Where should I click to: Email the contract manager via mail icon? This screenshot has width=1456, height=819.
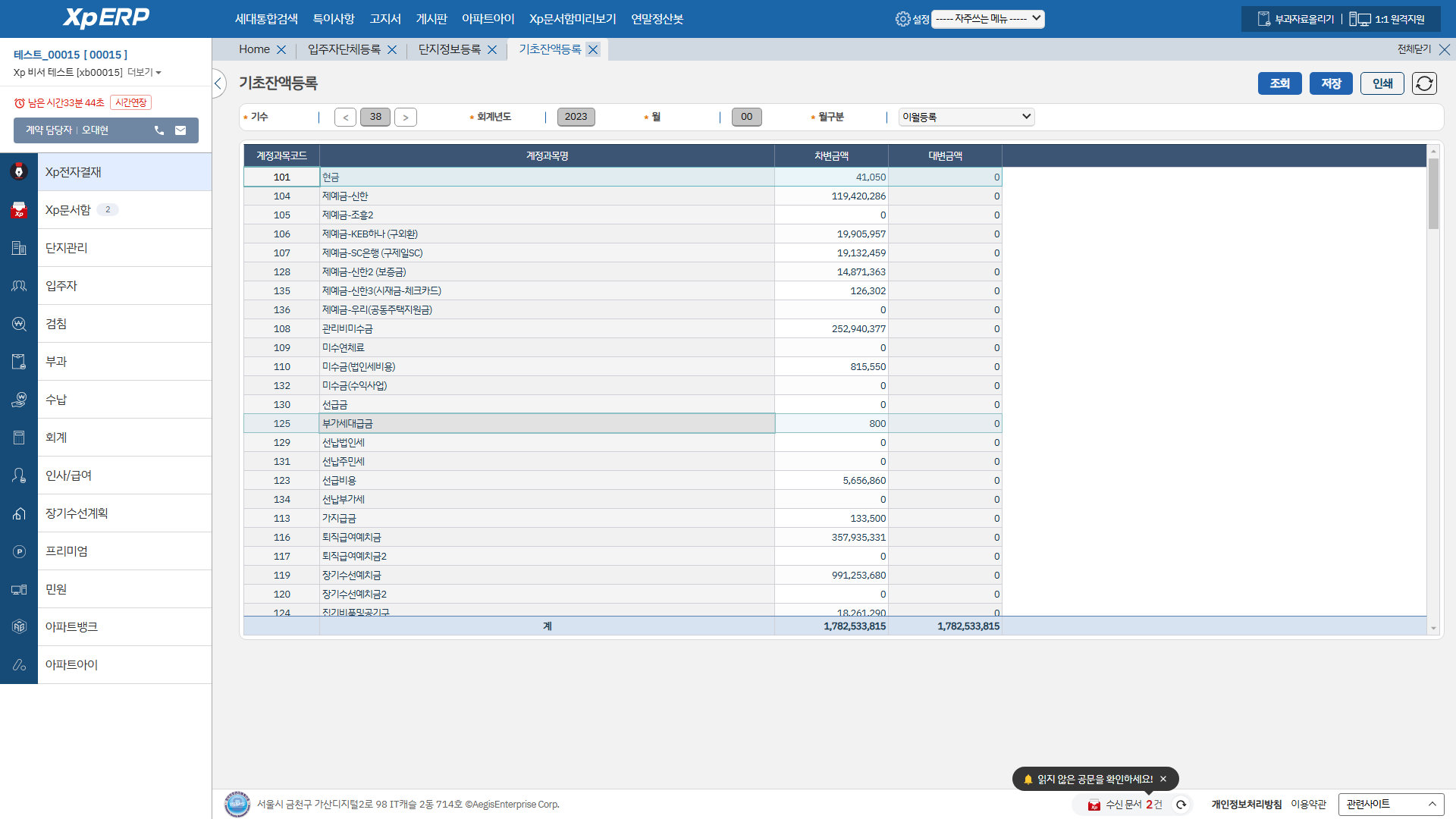tap(180, 130)
